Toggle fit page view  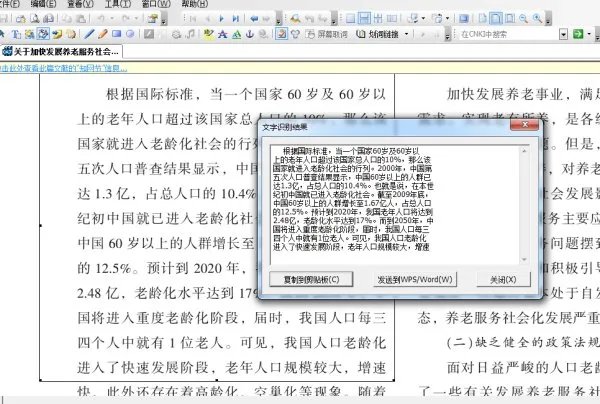tap(510, 18)
